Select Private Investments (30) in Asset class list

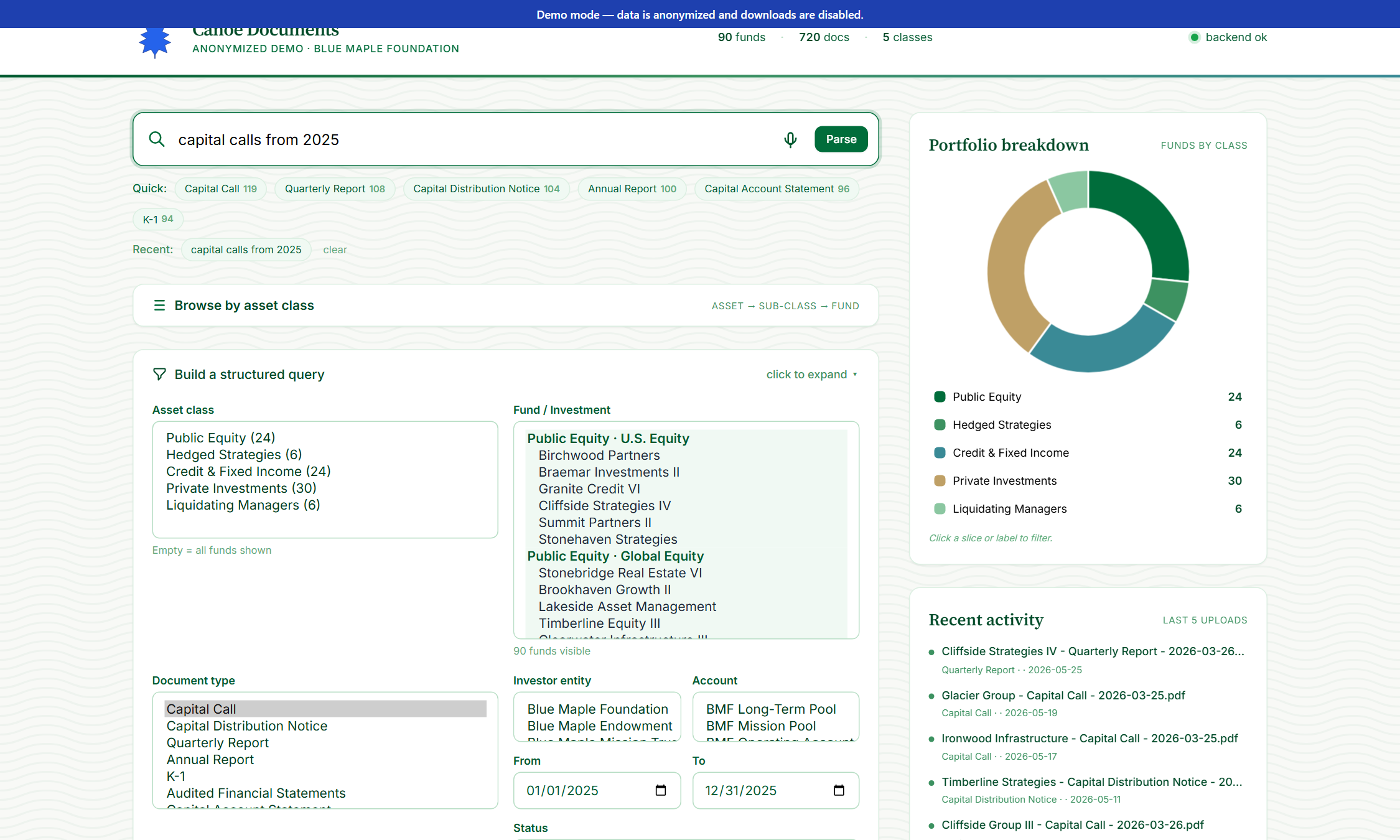click(241, 488)
